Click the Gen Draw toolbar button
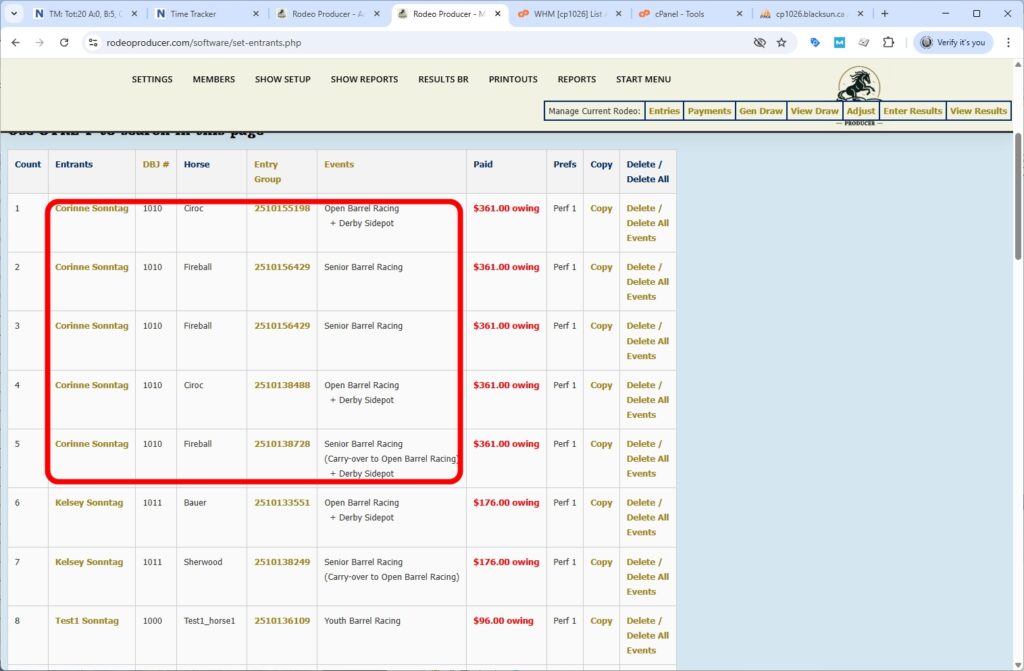The width and height of the screenshot is (1024, 671). coord(761,111)
